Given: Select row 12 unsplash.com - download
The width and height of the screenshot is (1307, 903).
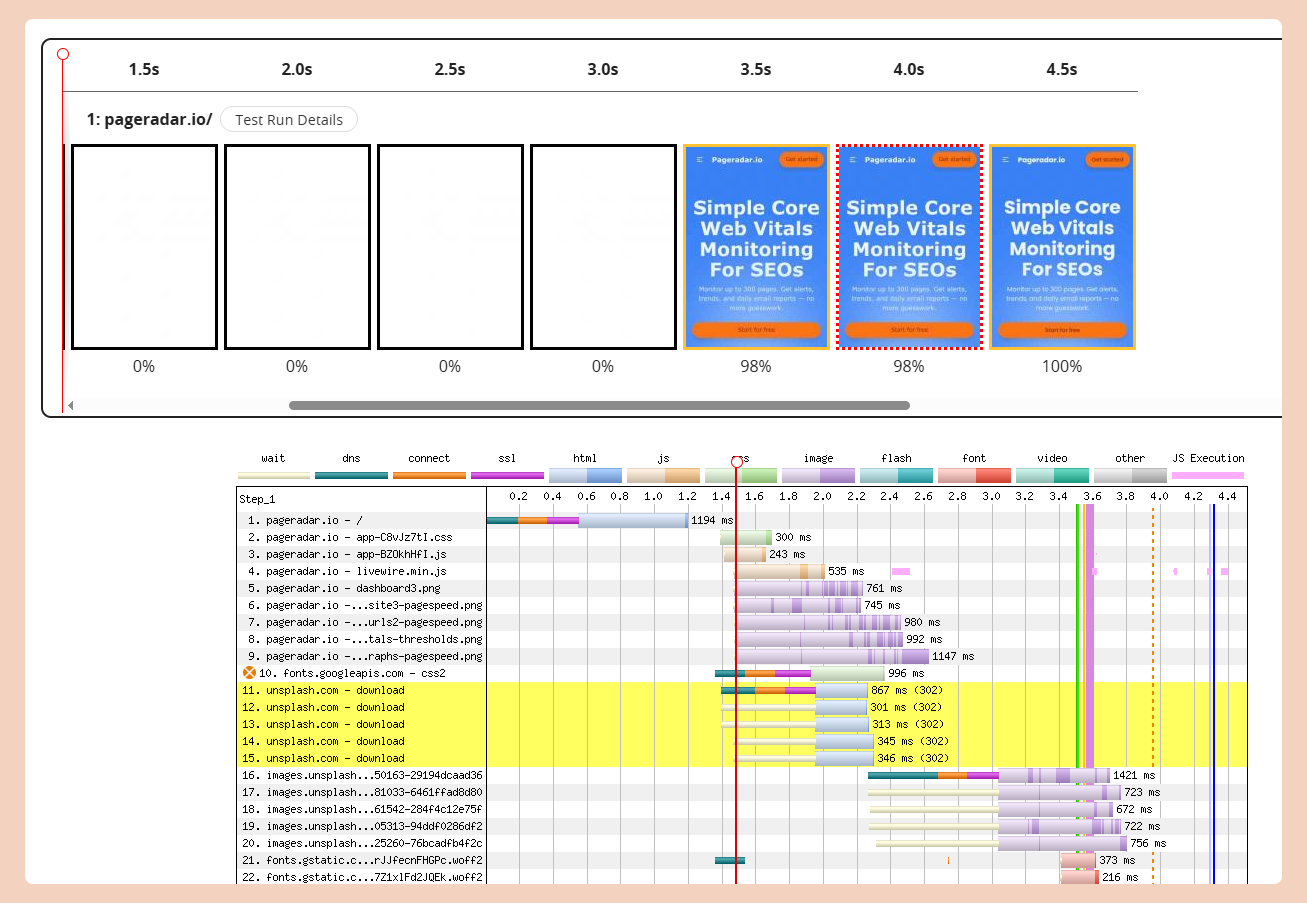Looking at the screenshot, I should tap(742, 708).
